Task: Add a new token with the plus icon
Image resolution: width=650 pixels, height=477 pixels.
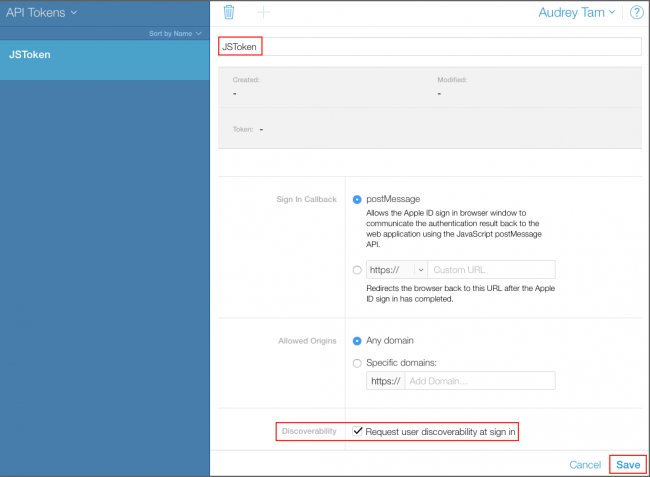Action: click(263, 12)
